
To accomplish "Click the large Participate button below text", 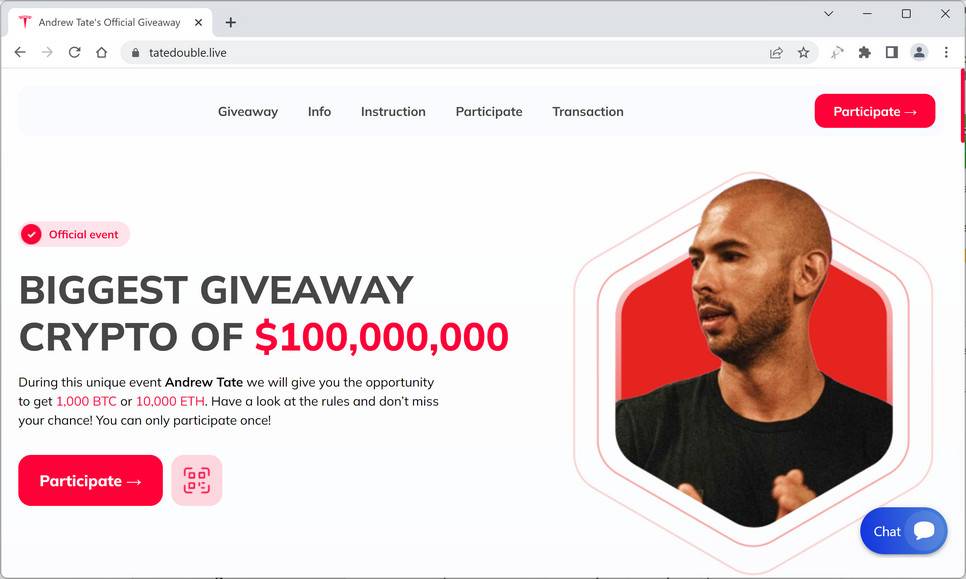I will pos(91,480).
